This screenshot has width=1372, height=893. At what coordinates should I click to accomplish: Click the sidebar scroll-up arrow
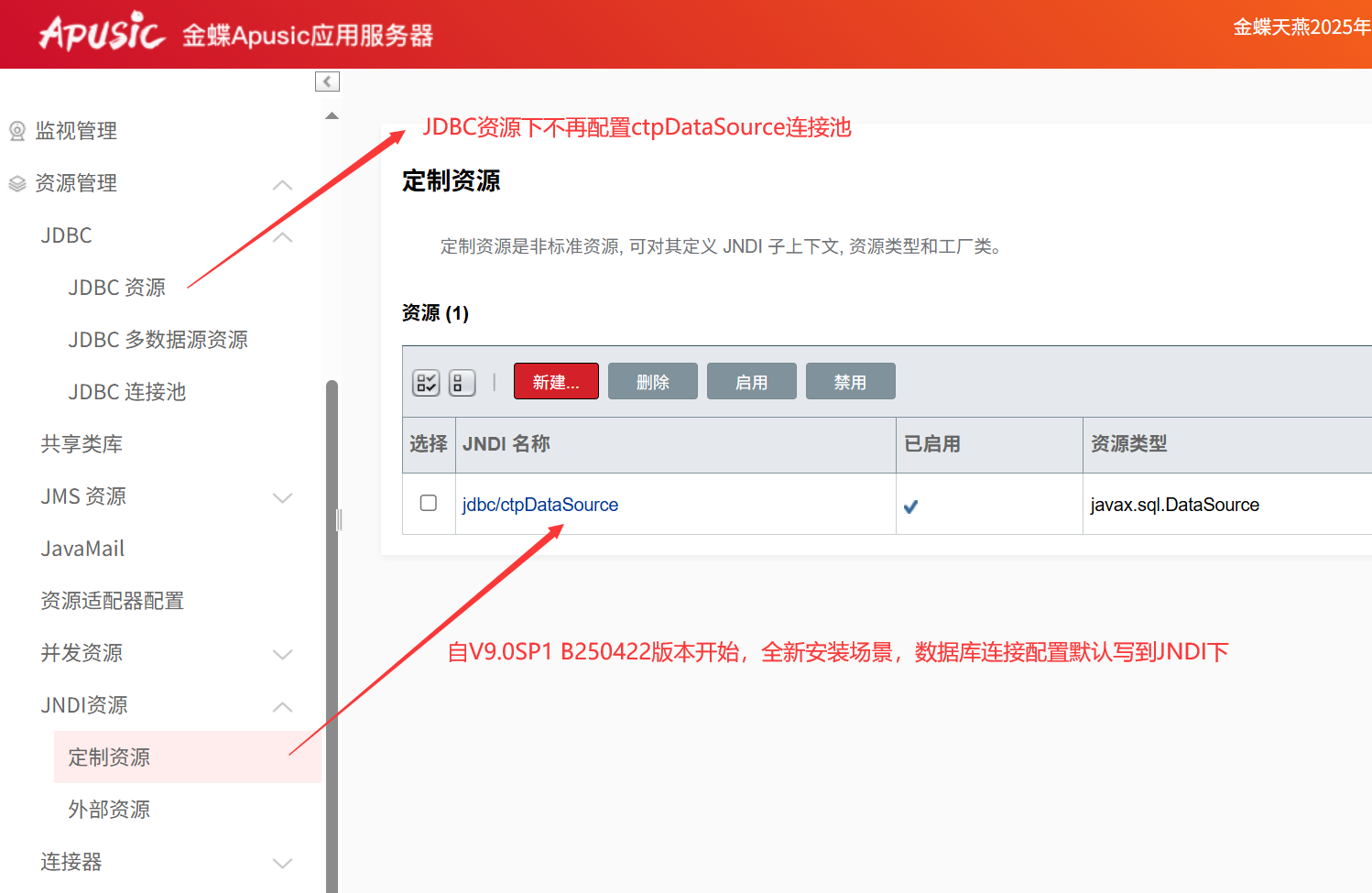pyautogui.click(x=332, y=115)
